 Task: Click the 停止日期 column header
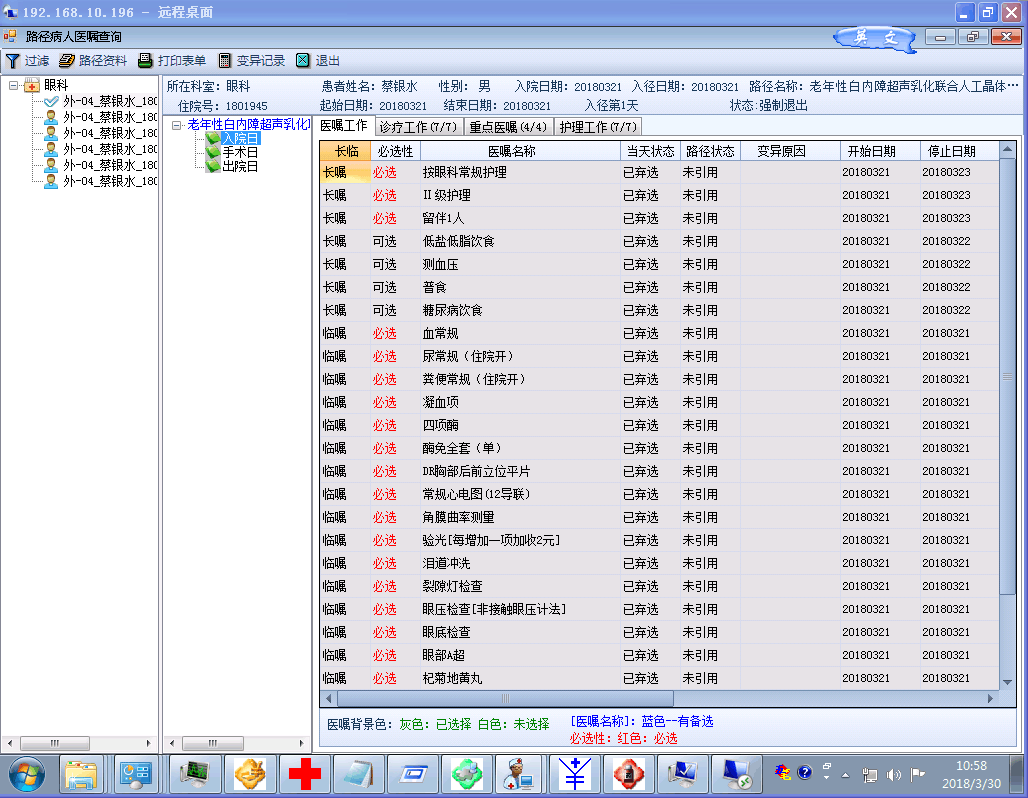959,151
